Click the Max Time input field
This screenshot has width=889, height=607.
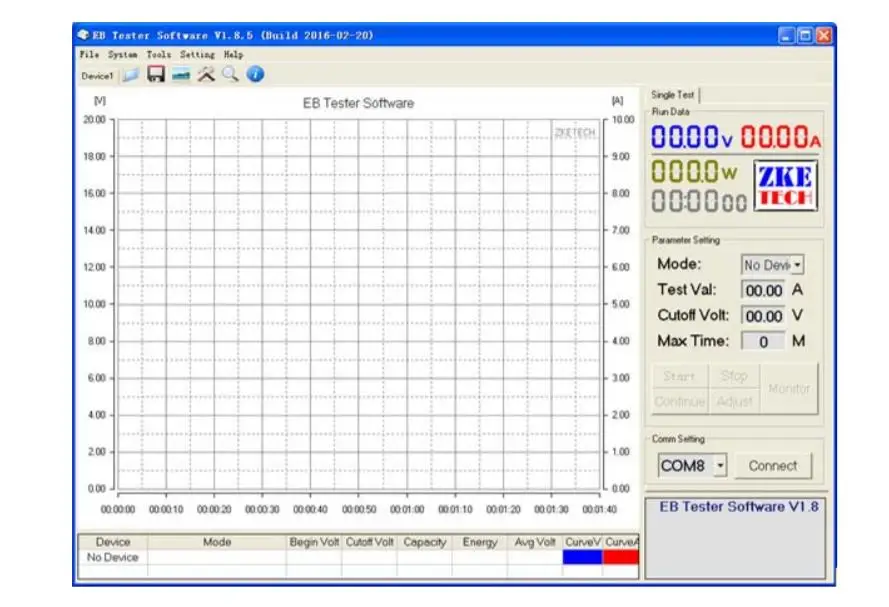click(x=763, y=341)
